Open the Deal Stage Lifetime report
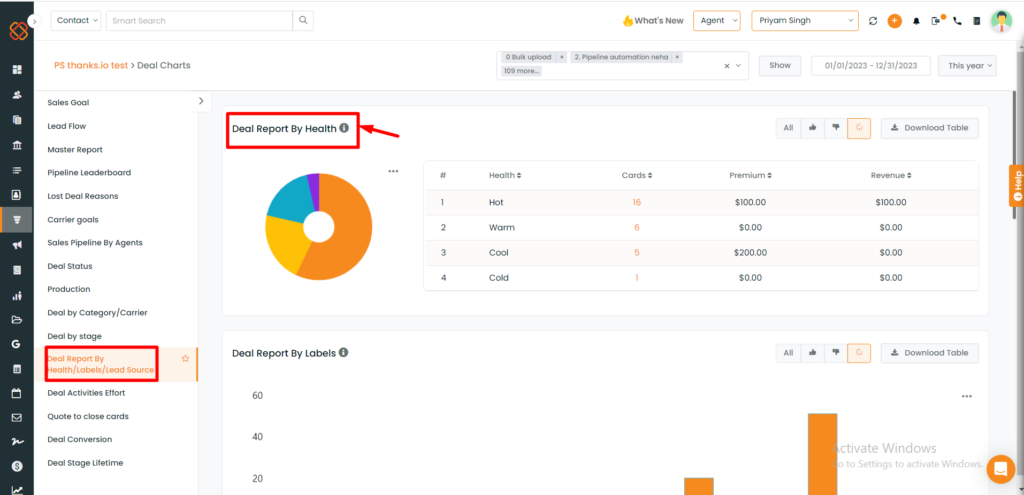The height and width of the screenshot is (495, 1024). [86, 463]
